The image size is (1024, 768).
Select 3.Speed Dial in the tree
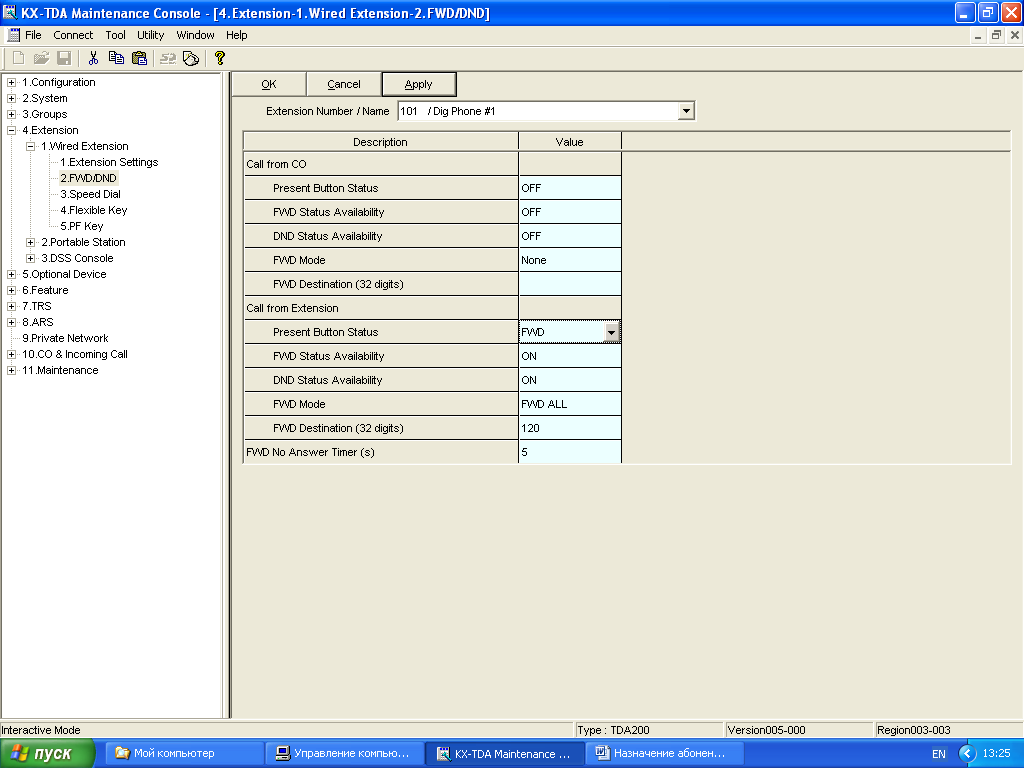(90, 194)
